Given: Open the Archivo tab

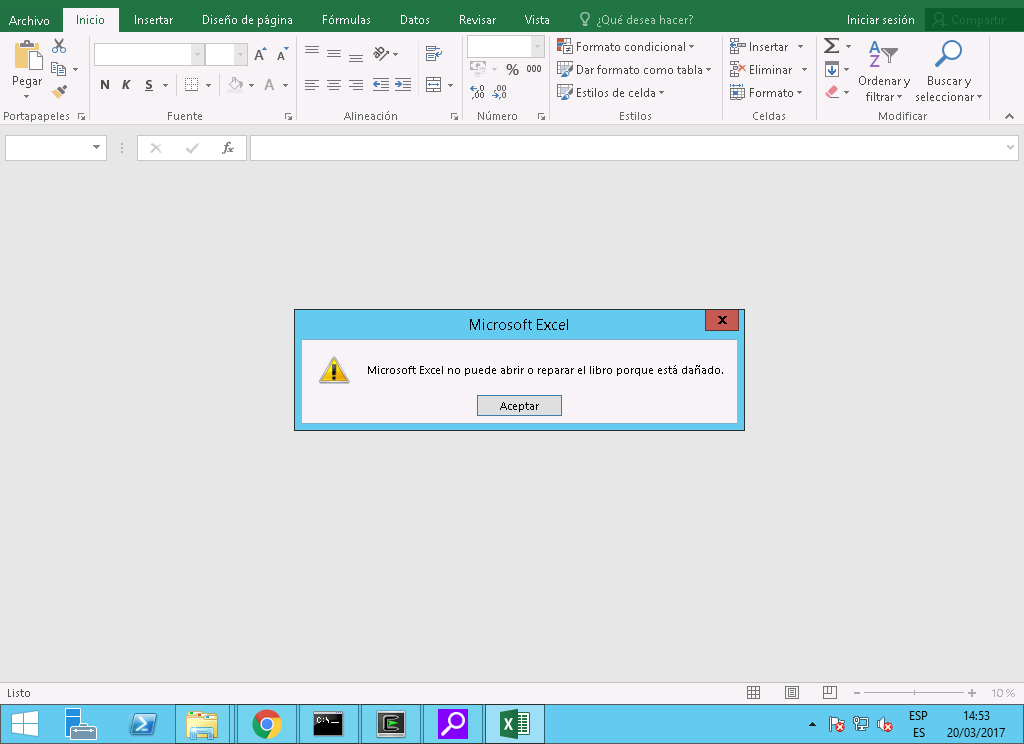Looking at the screenshot, I should point(29,20).
